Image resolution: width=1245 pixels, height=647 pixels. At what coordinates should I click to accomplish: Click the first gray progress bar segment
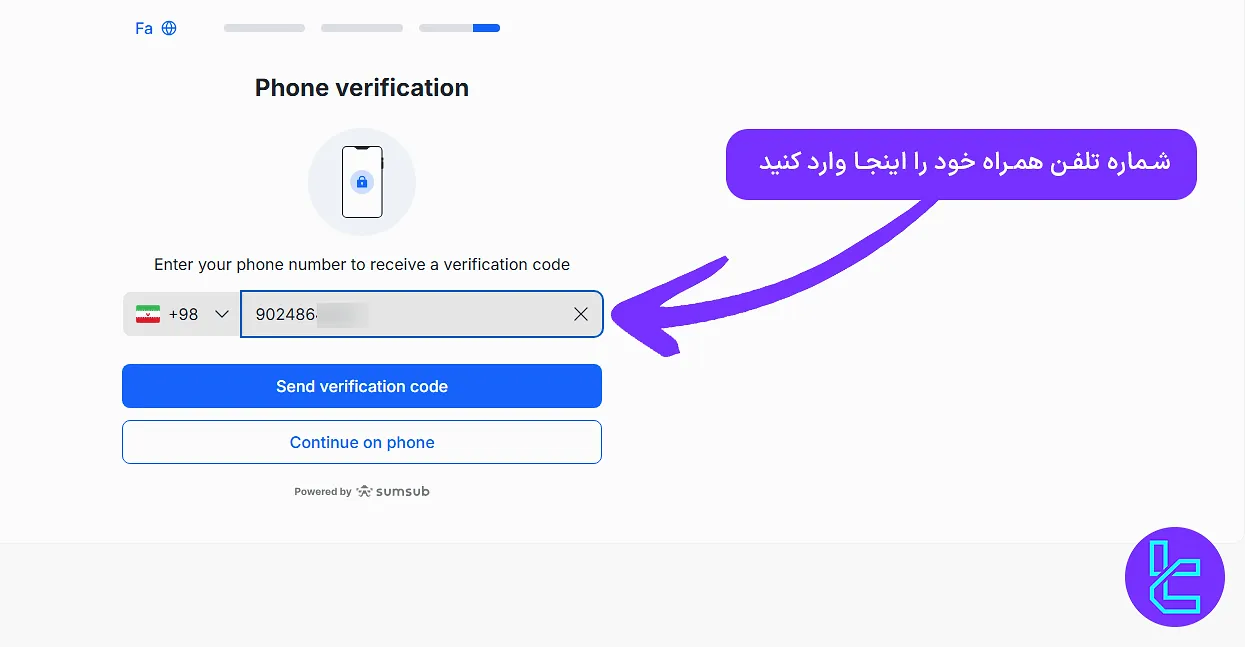263,27
